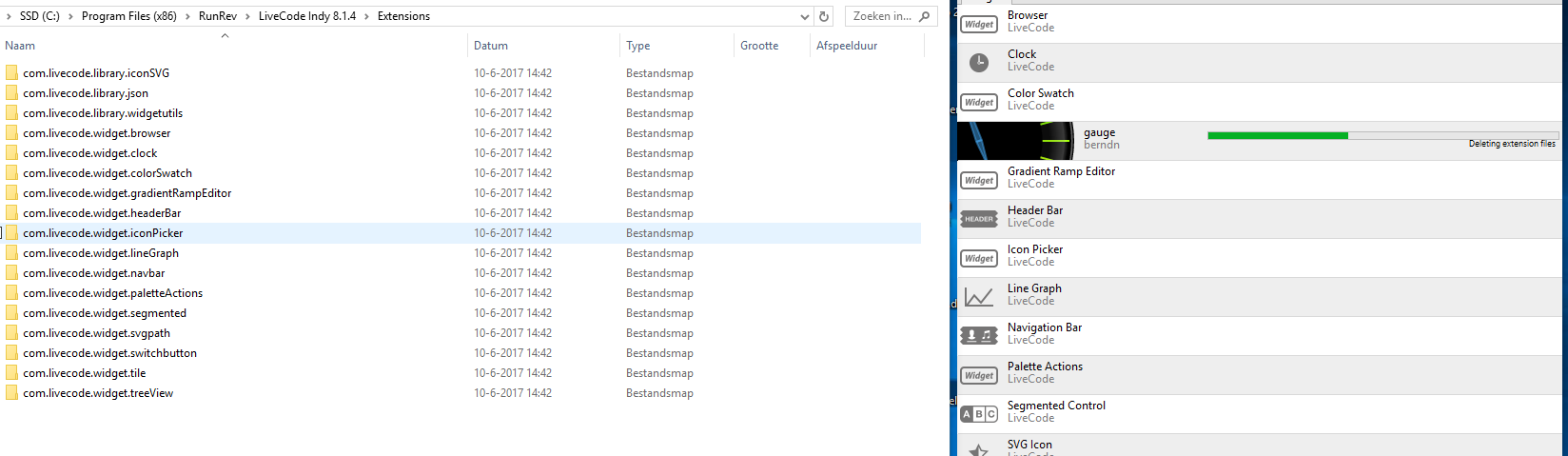This screenshot has width=1568, height=456.
Task: Select the Browser LiveCode list entry text
Action: pyautogui.click(x=1030, y=21)
